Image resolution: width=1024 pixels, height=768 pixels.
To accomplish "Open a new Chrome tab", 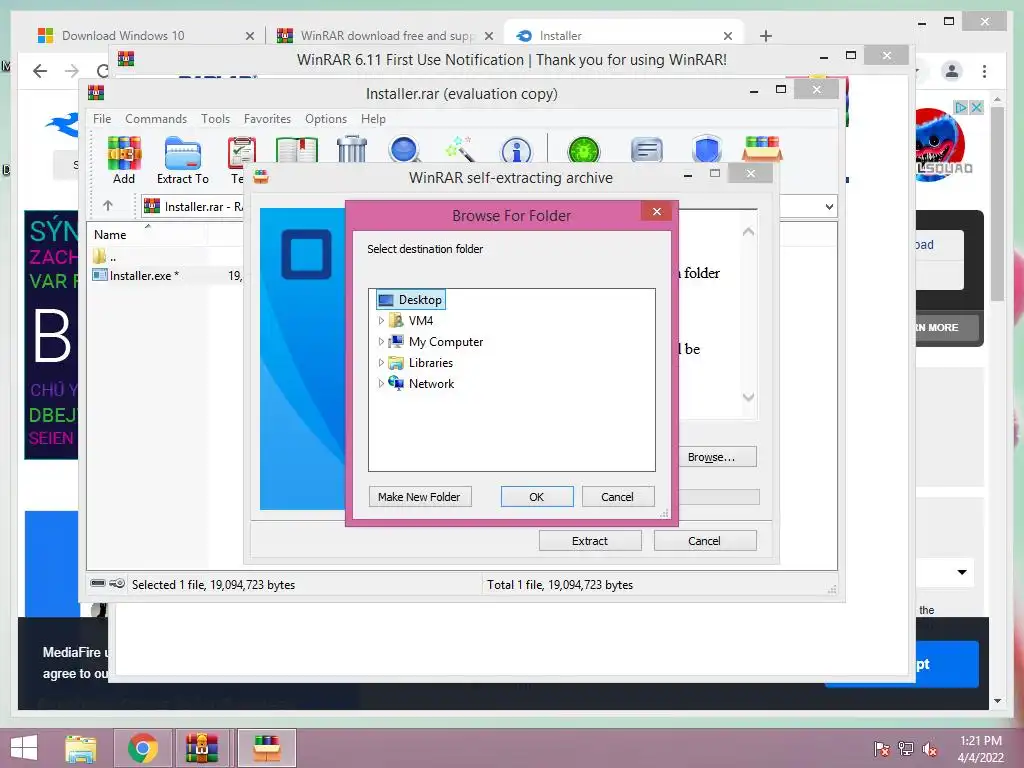I will (766, 36).
